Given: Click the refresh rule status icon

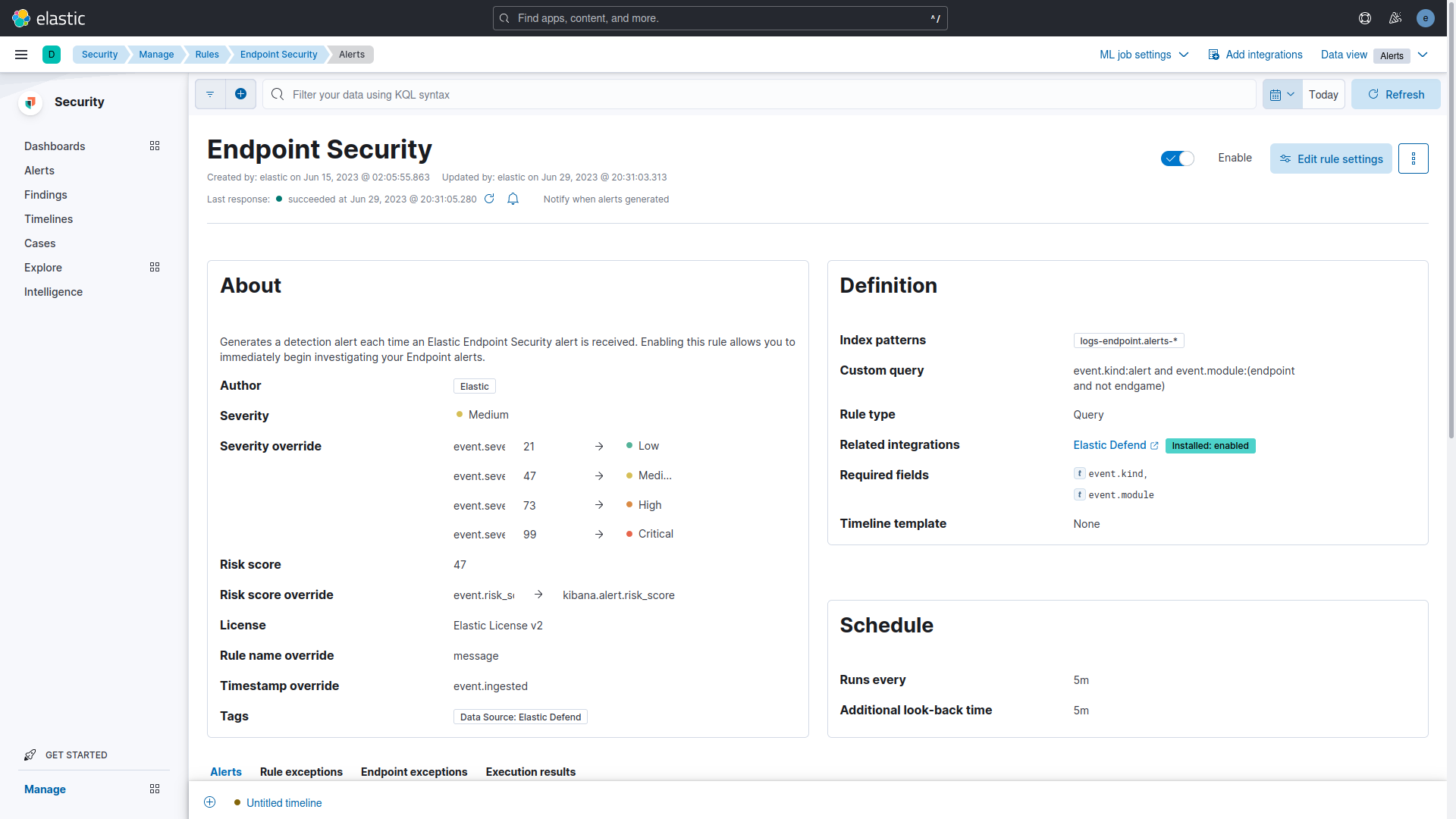Looking at the screenshot, I should [489, 199].
